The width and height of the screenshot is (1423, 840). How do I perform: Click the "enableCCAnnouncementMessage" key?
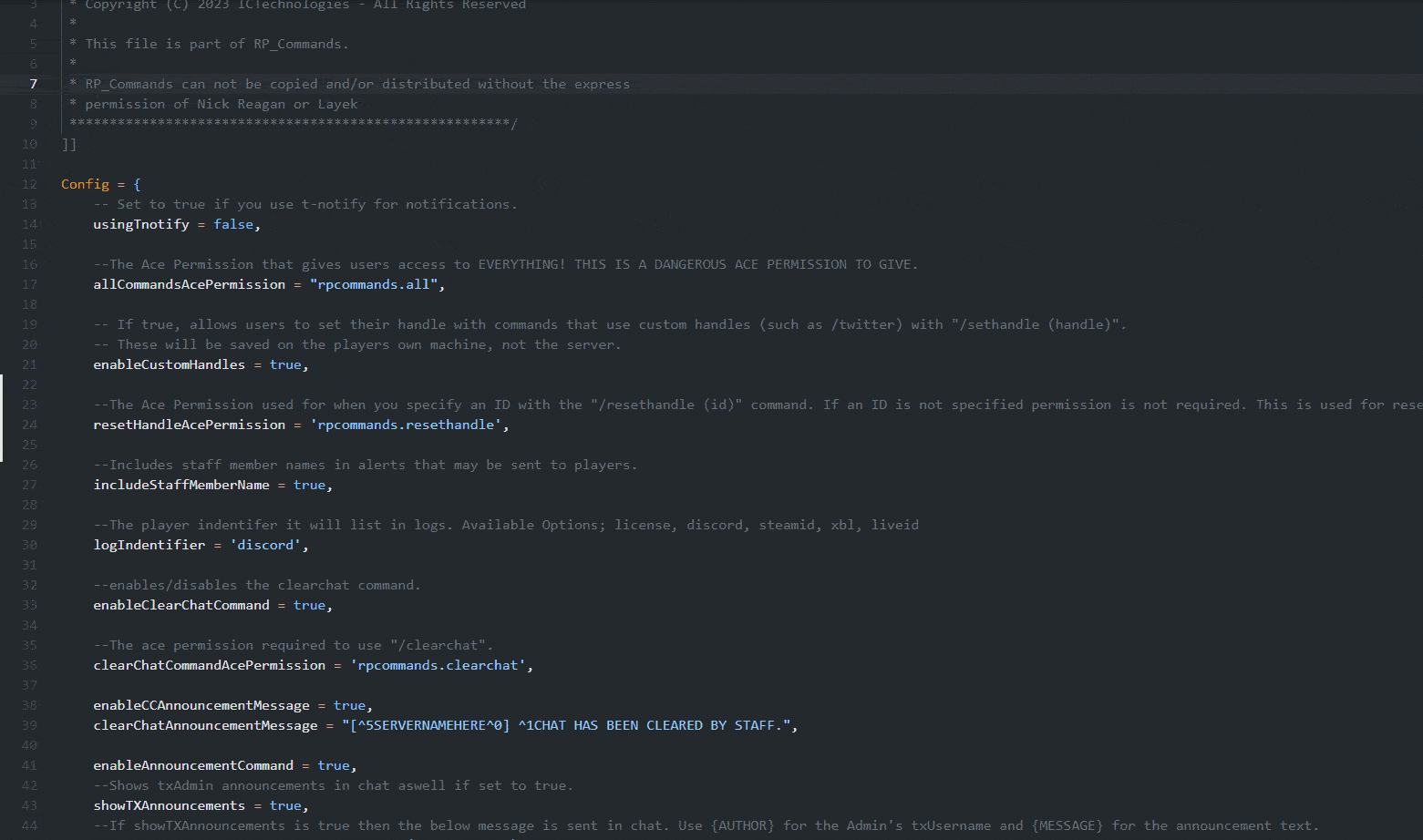[201, 705]
